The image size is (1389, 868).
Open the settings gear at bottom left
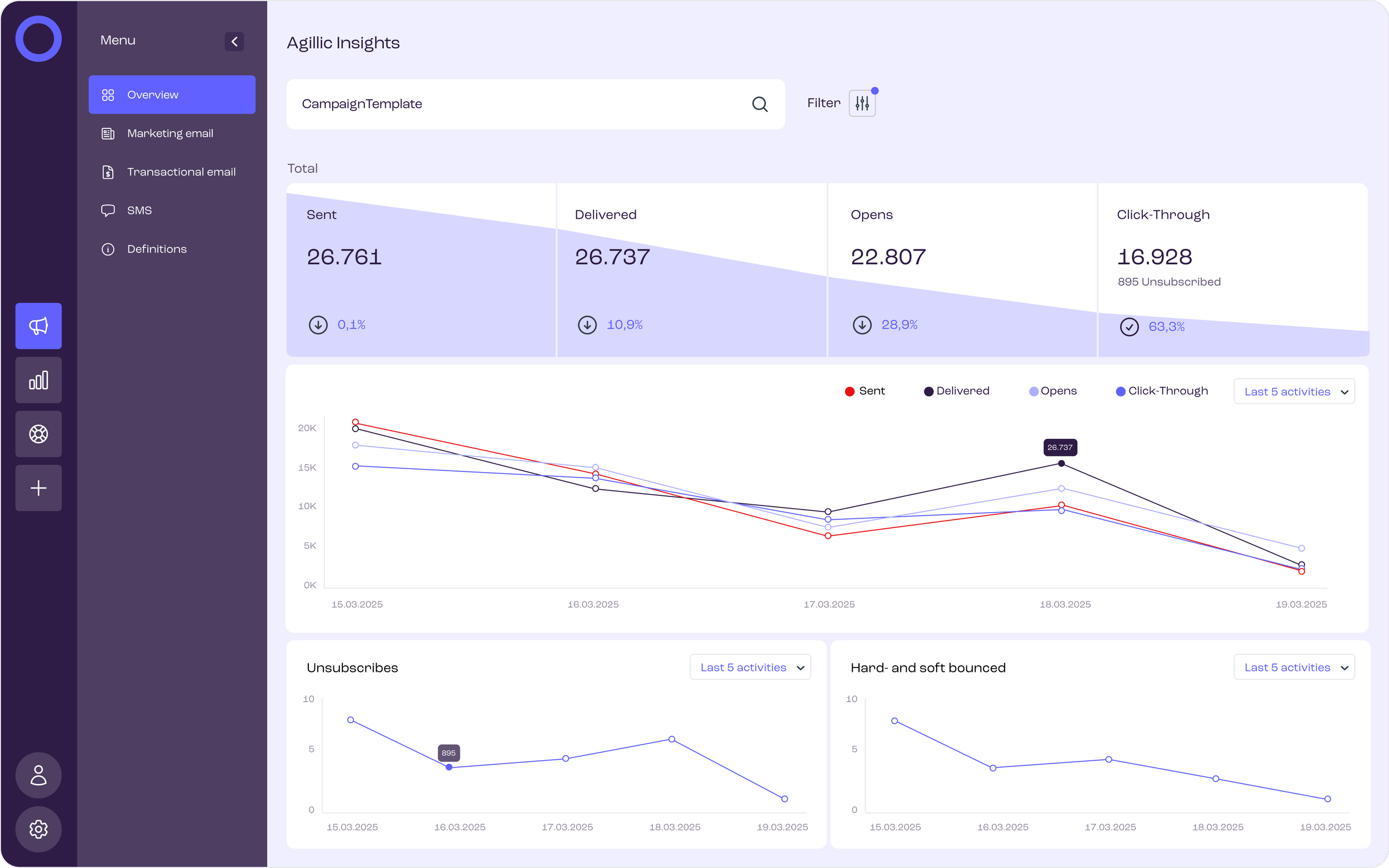click(38, 829)
